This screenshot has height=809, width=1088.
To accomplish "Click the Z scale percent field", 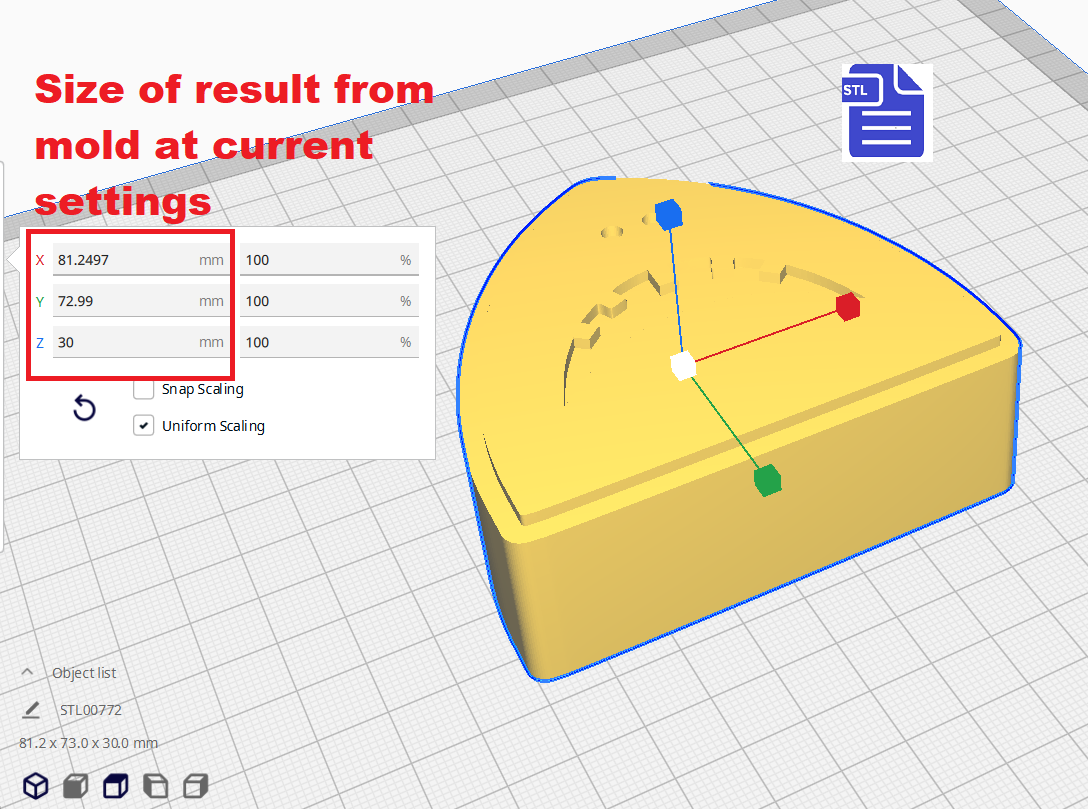I will click(x=318, y=342).
